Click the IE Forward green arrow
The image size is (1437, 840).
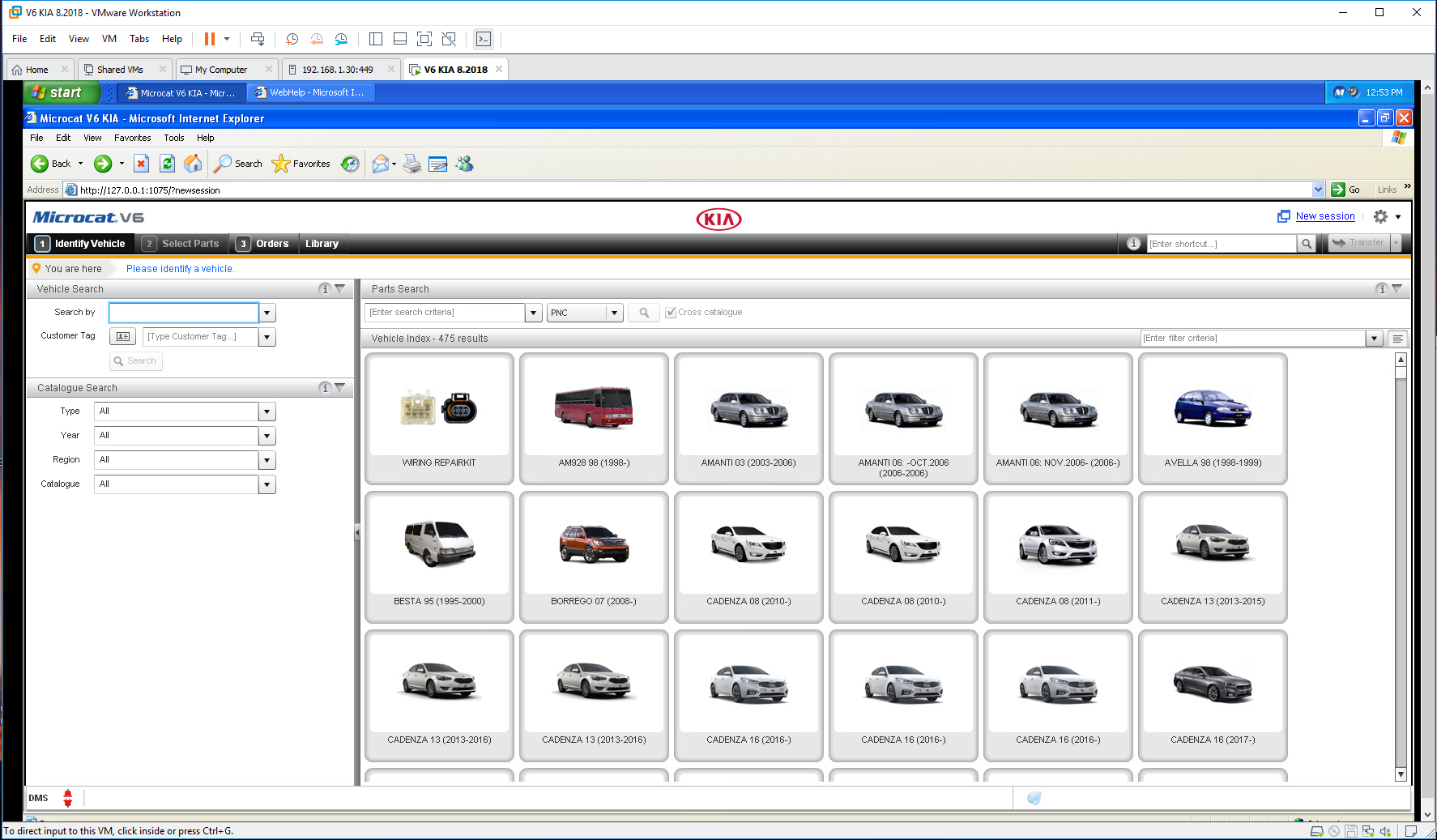coord(103,164)
